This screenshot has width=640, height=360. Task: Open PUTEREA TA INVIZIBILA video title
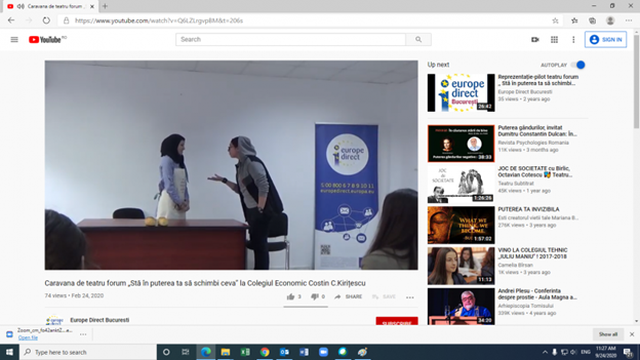coord(528,209)
